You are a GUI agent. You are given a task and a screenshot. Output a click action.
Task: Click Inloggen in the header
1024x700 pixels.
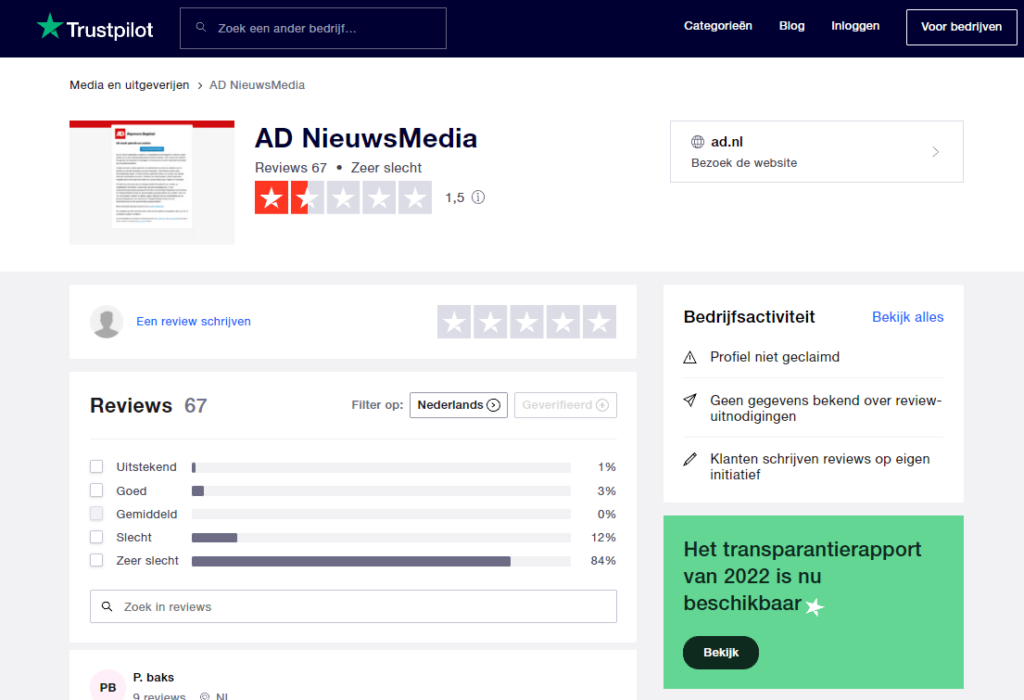(x=855, y=26)
